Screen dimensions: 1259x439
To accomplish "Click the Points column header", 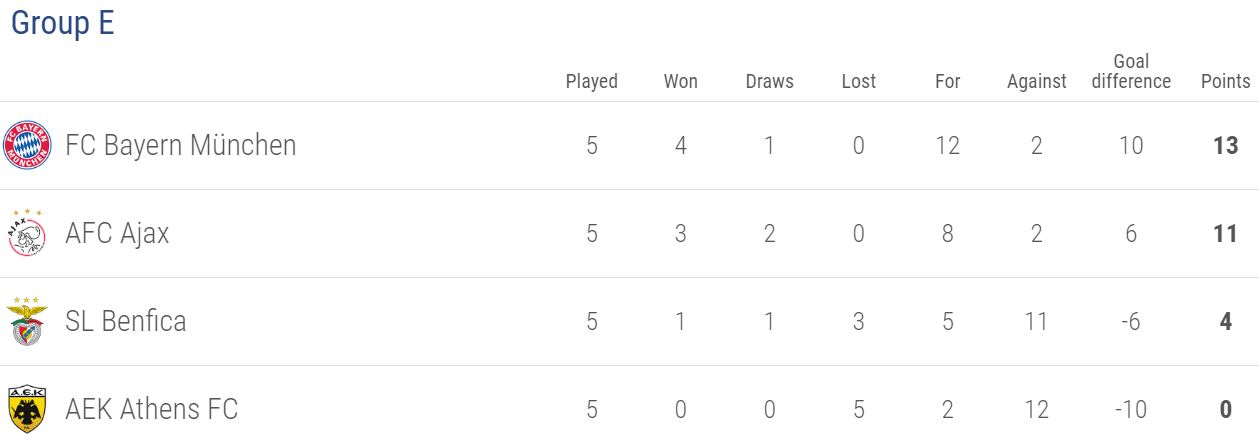I will [1226, 81].
